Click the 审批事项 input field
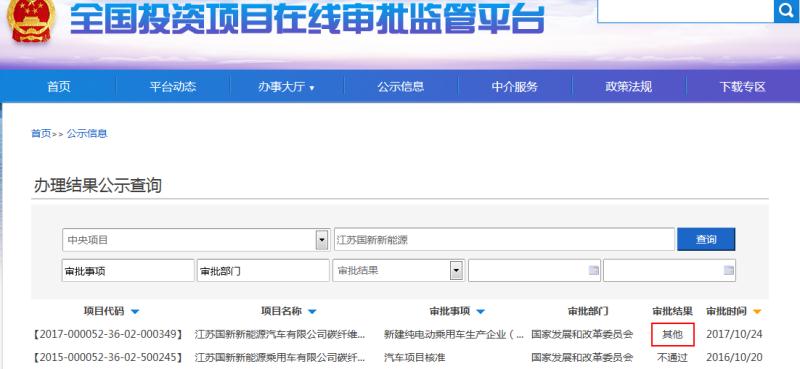This screenshot has width=800, height=369. [128, 270]
